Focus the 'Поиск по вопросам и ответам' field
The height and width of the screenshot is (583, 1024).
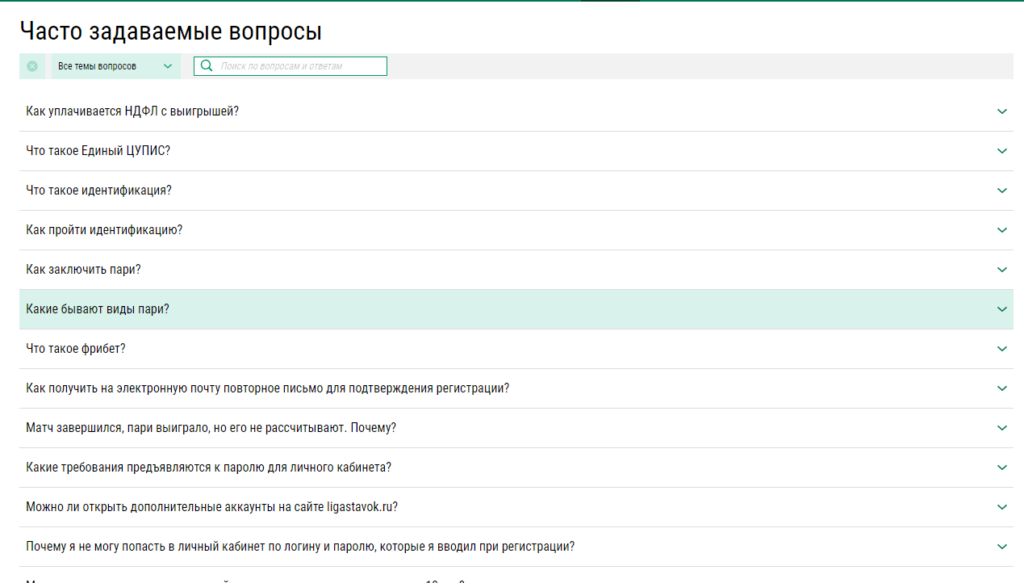pyautogui.click(x=290, y=66)
